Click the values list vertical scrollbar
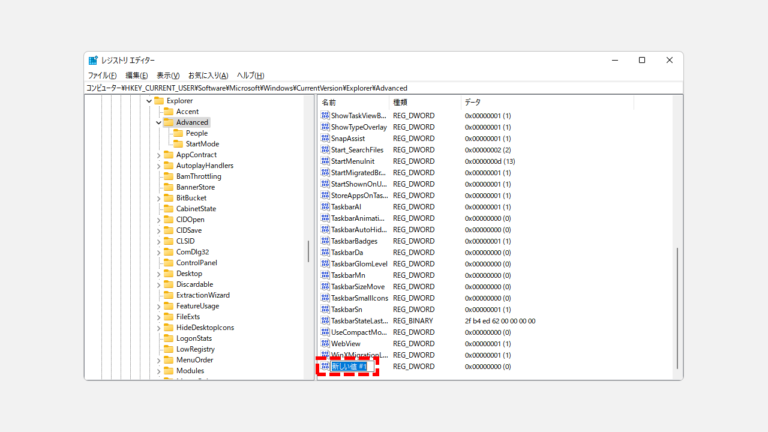The image size is (768, 432). pos(678,300)
